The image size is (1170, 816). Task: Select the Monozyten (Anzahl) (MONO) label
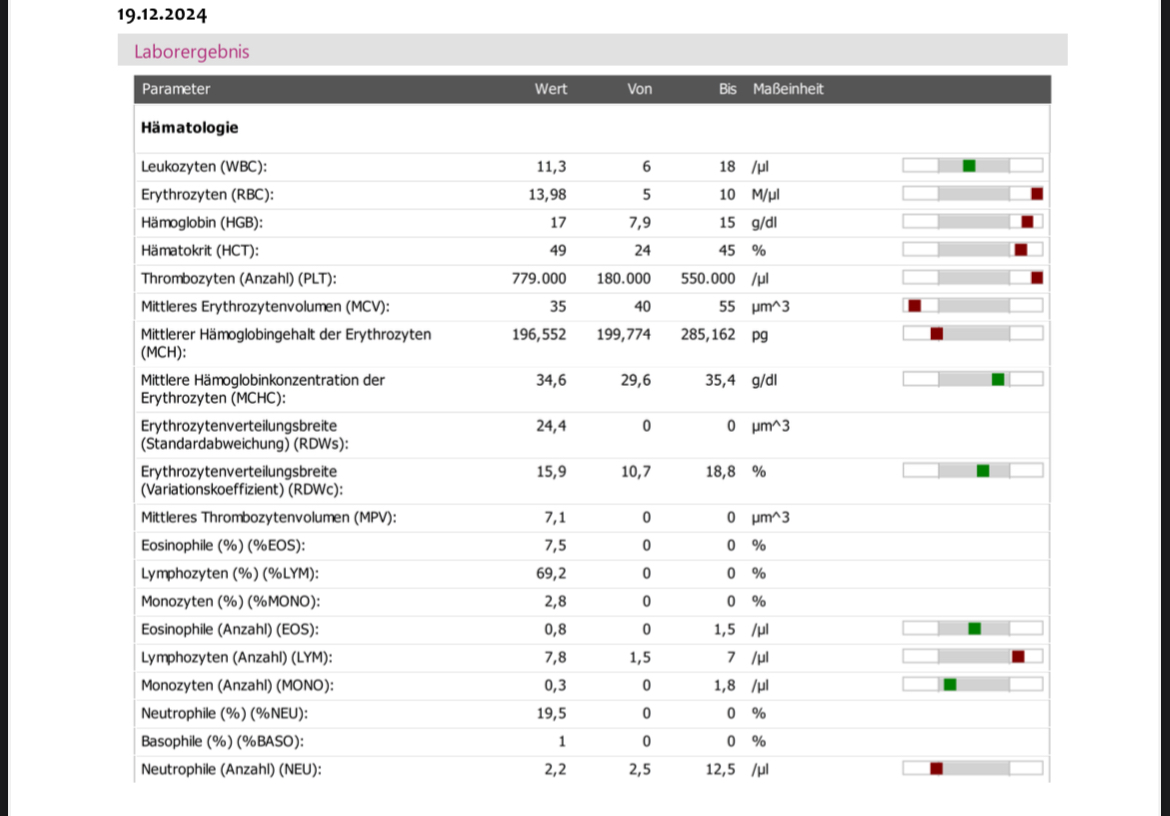(237, 685)
